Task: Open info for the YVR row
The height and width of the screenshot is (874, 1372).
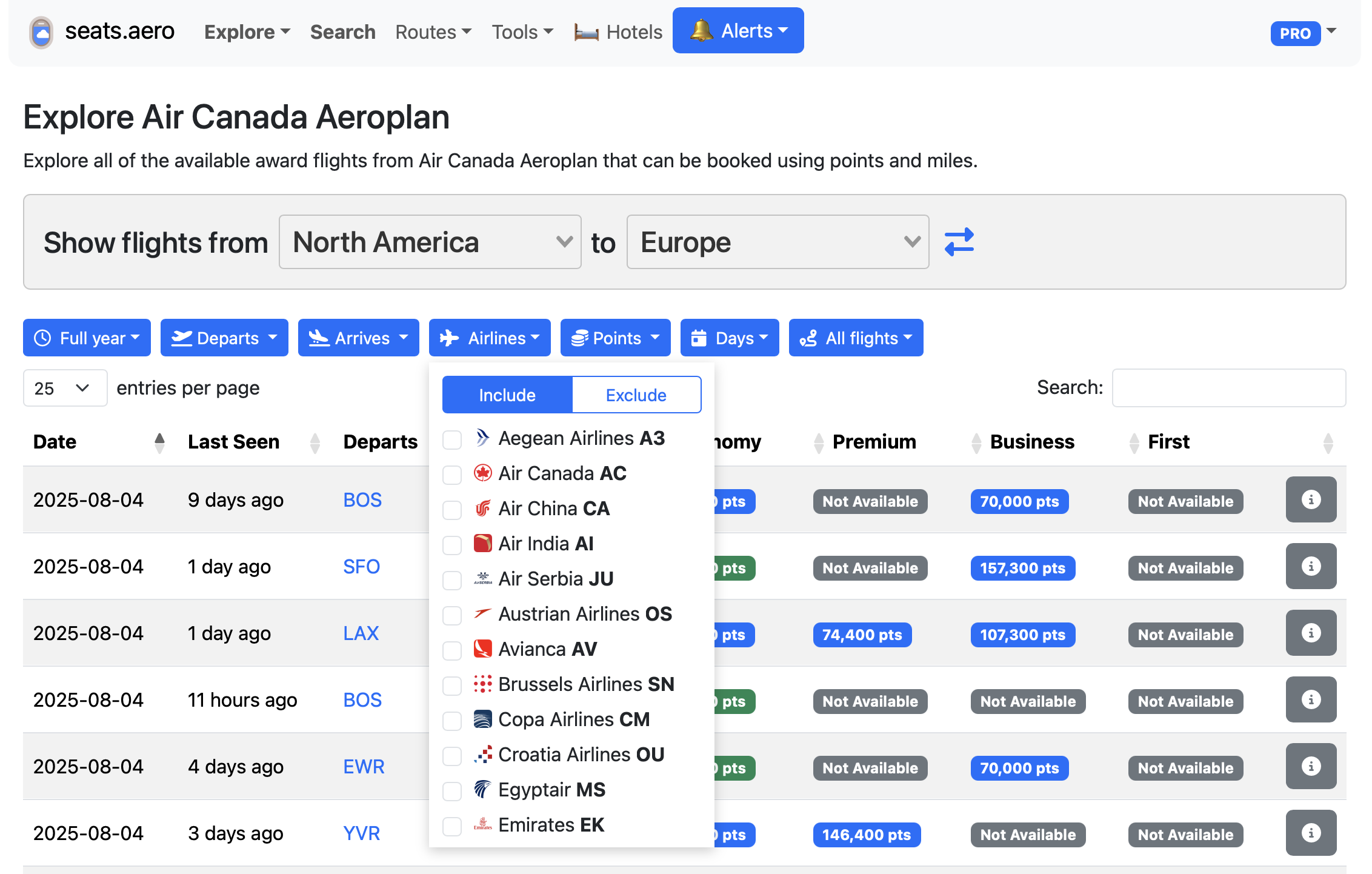Action: pyautogui.click(x=1311, y=833)
